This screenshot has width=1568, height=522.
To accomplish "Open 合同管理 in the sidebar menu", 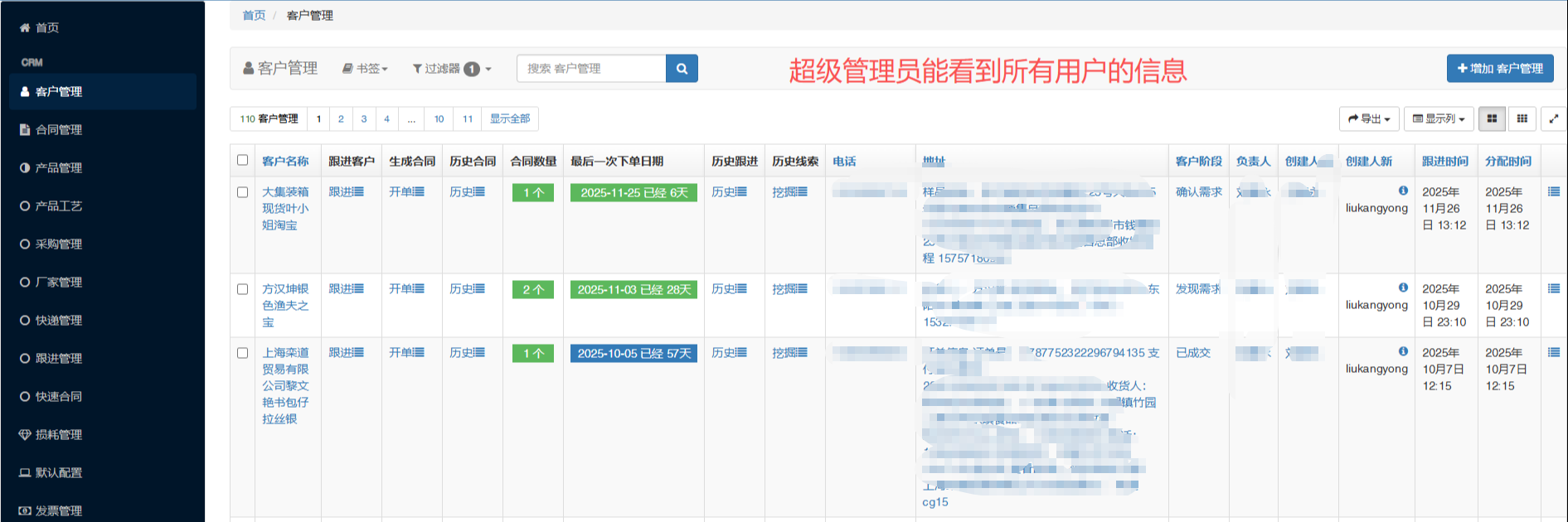I will (x=58, y=129).
